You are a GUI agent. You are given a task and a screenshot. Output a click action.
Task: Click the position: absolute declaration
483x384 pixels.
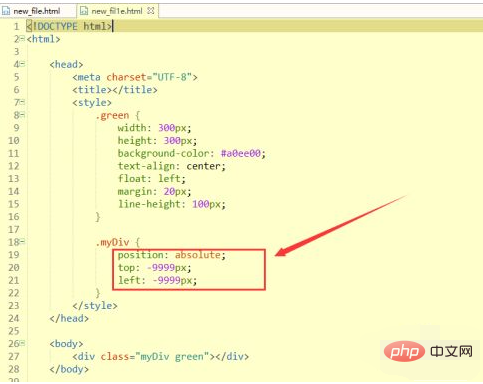172,255
